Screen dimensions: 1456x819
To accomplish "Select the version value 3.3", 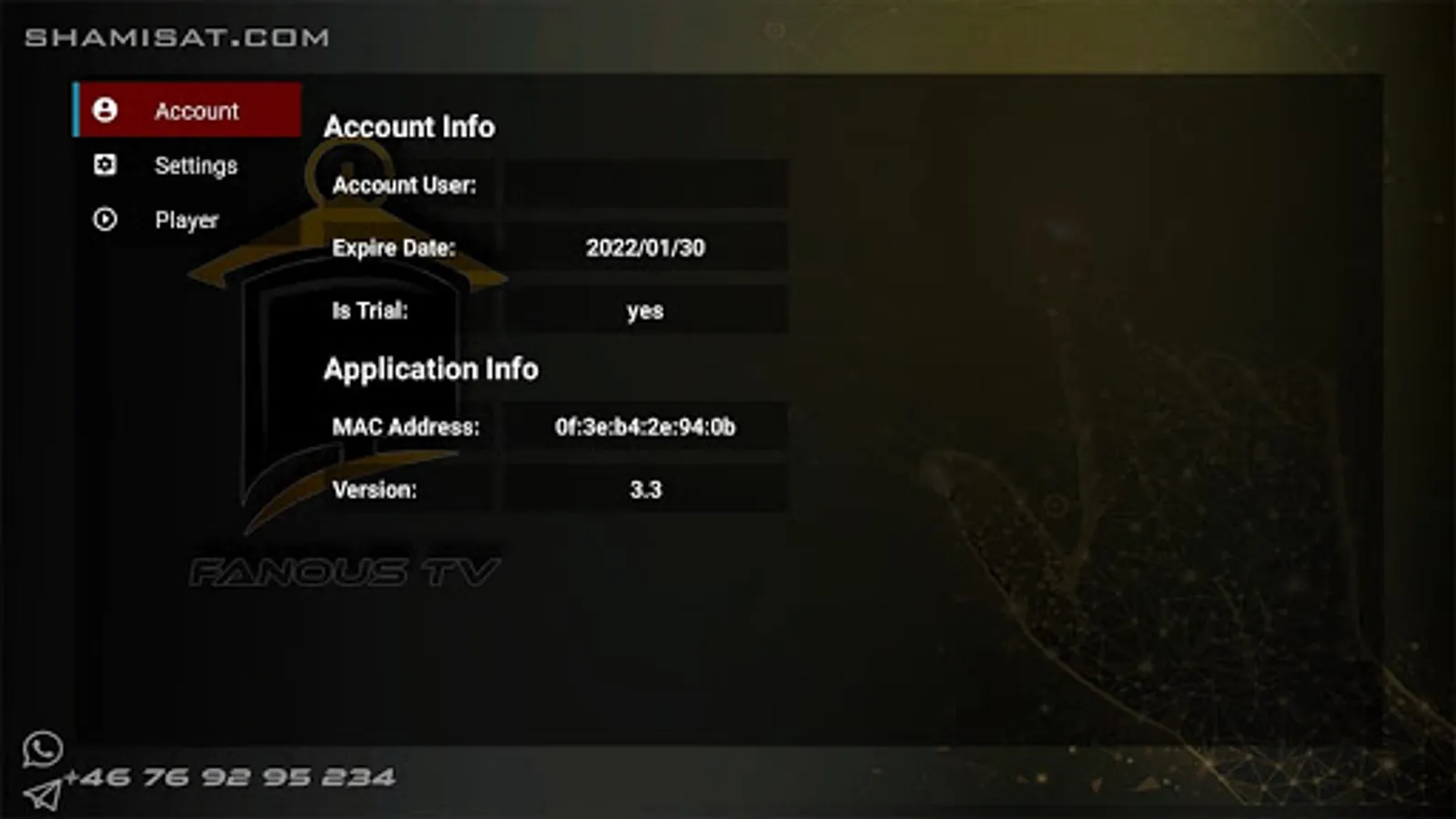I will tap(646, 490).
